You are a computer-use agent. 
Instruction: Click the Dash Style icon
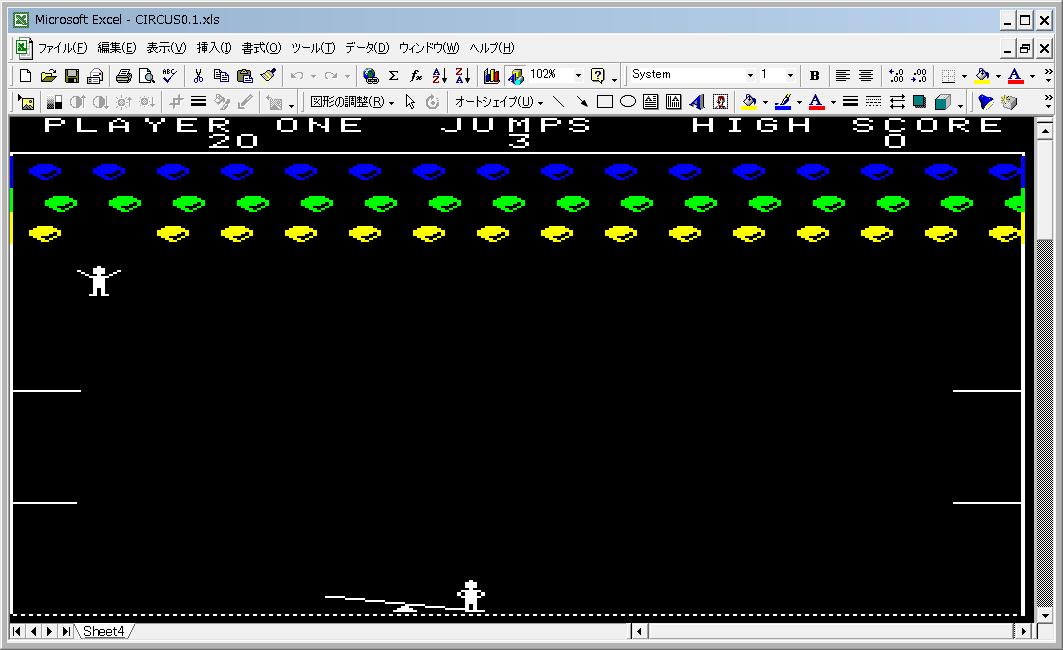pyautogui.click(x=873, y=102)
